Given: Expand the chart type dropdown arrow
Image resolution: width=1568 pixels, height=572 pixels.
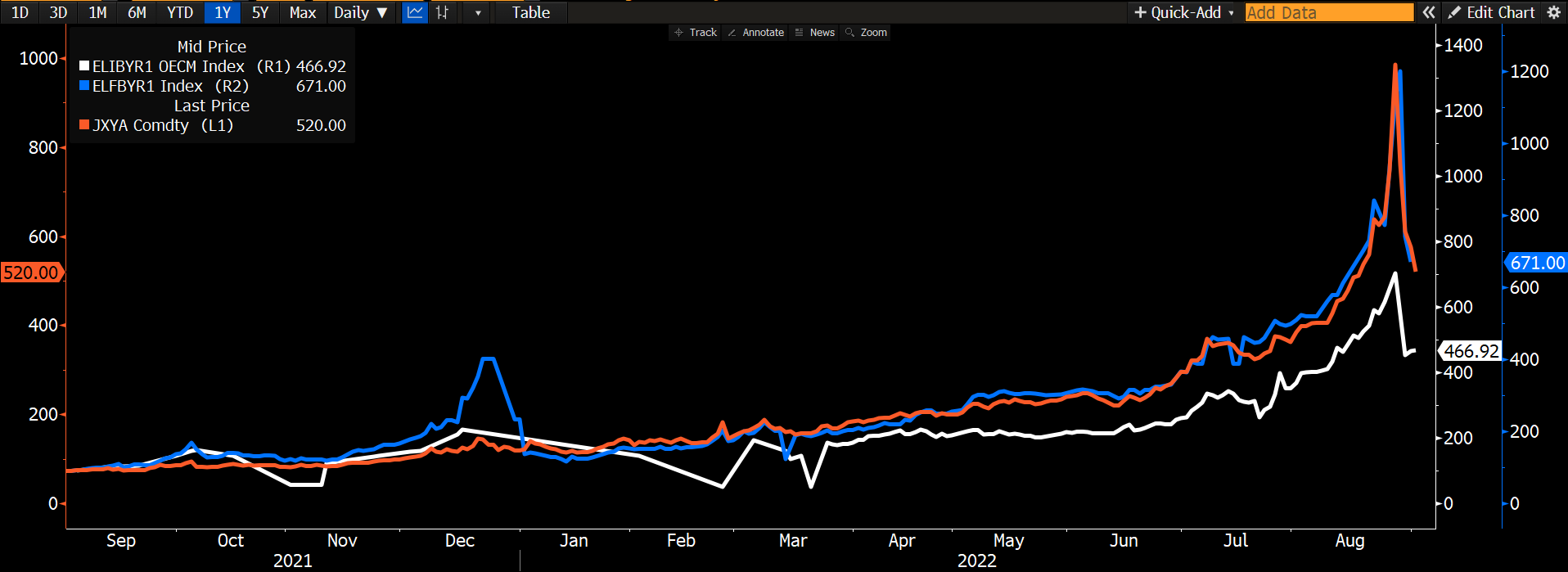Looking at the screenshot, I should [x=478, y=13].
